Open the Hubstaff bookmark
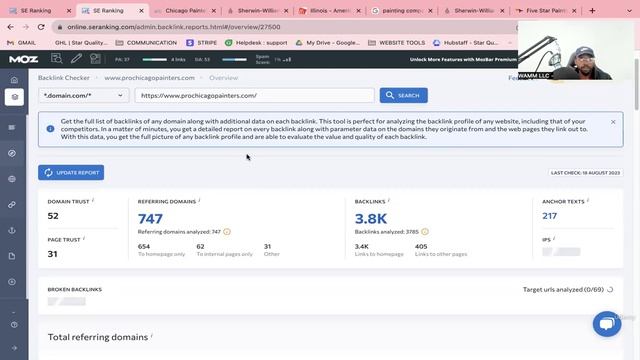Viewport: 640px width, 360px height. [x=466, y=42]
